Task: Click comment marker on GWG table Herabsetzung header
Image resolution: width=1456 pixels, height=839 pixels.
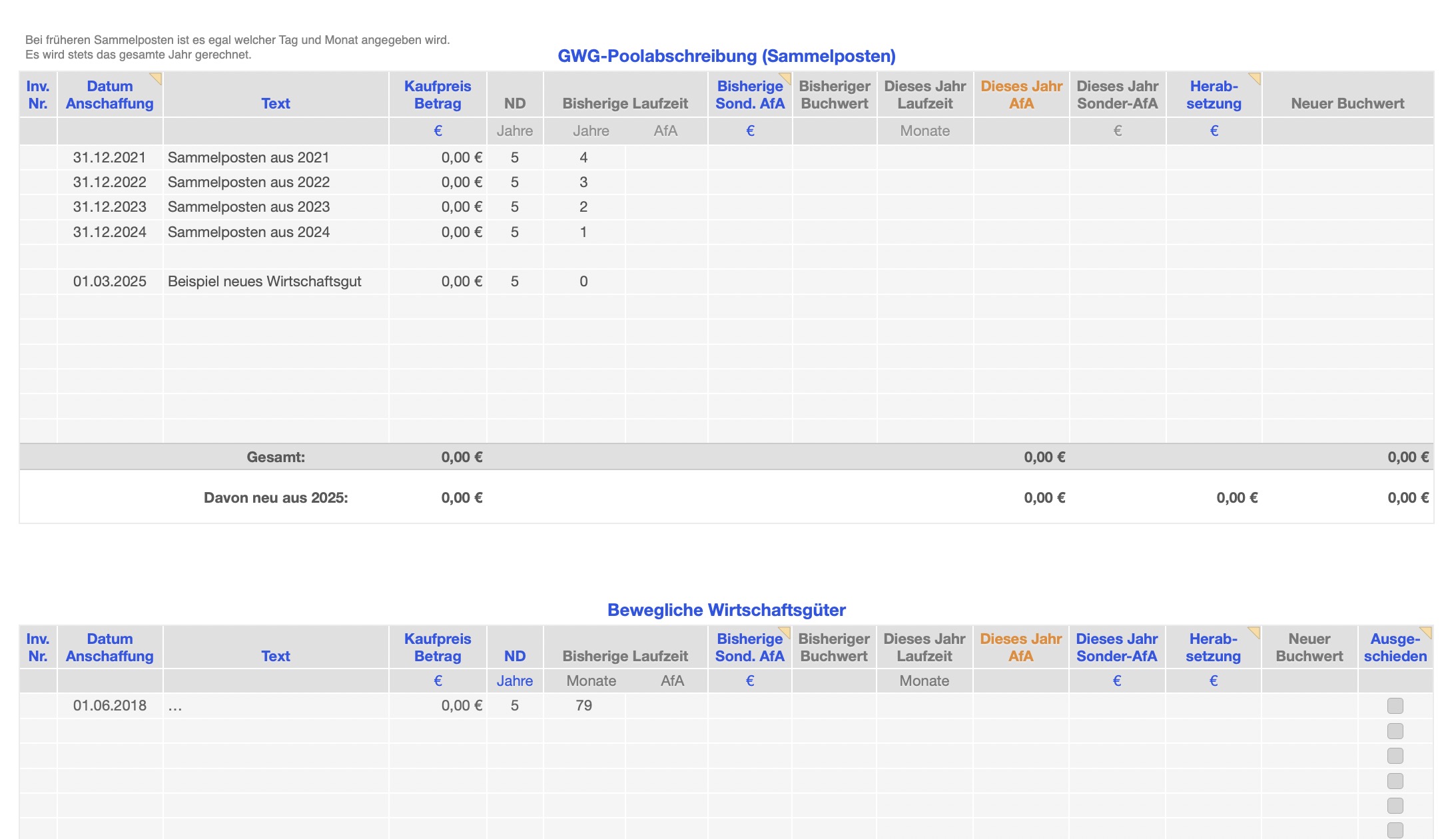Action: click(x=1256, y=78)
